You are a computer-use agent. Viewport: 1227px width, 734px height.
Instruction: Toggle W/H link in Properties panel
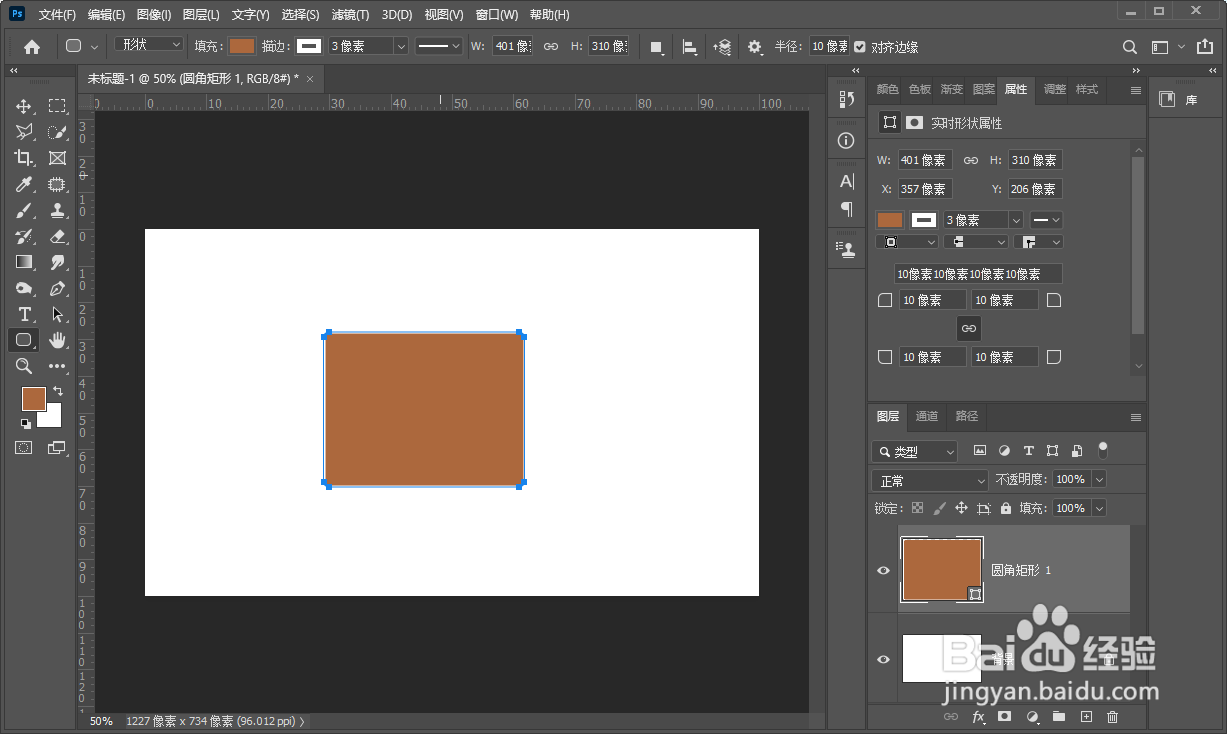click(970, 160)
